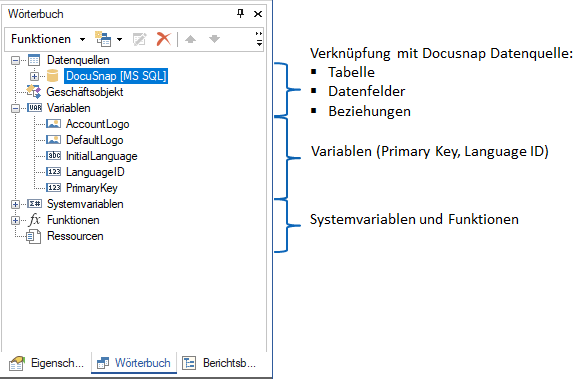This screenshot has height=379, width=581.
Task: Close the Wörterbuch panel
Action: (258, 14)
